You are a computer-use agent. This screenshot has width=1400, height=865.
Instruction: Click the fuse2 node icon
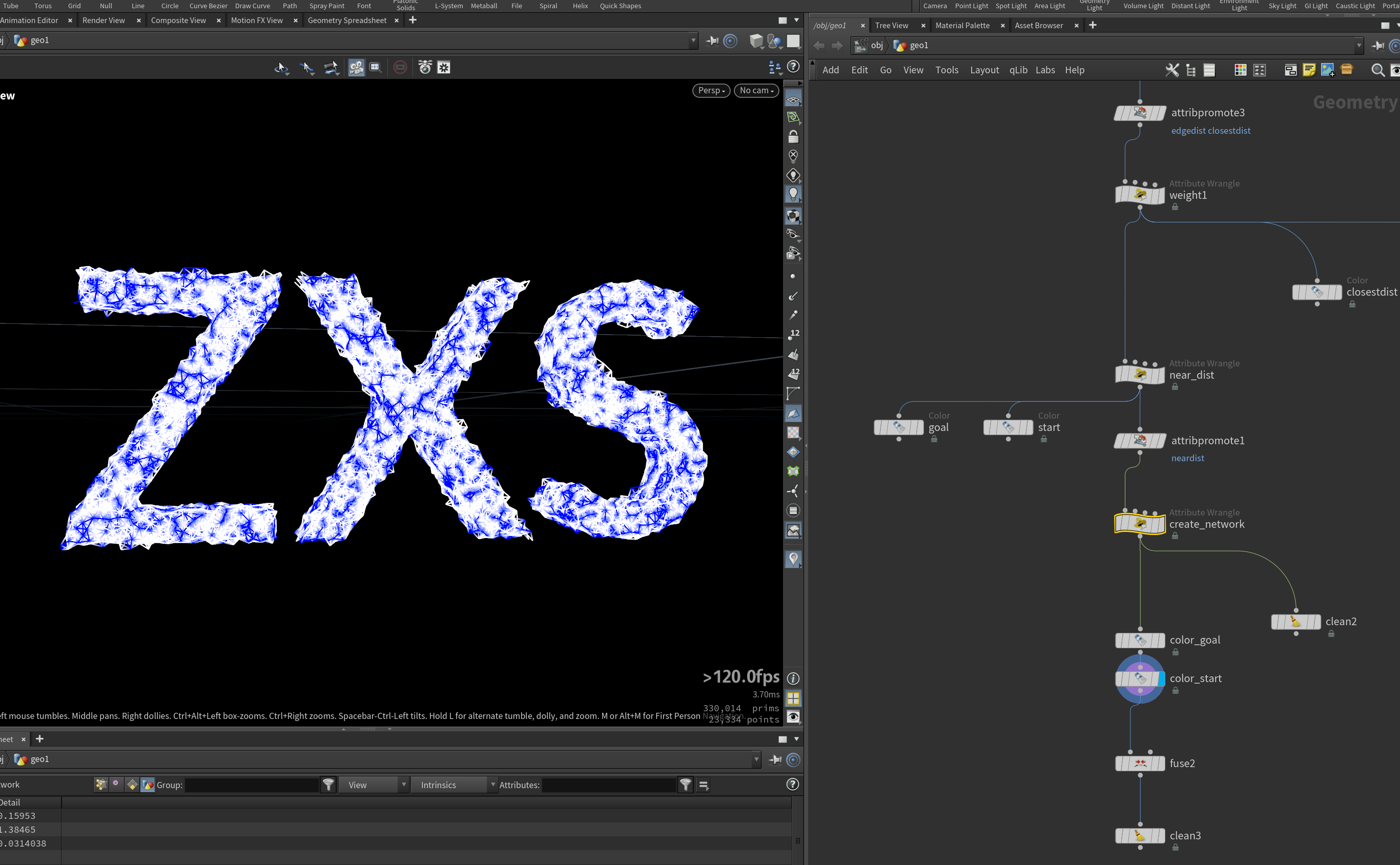[1140, 763]
